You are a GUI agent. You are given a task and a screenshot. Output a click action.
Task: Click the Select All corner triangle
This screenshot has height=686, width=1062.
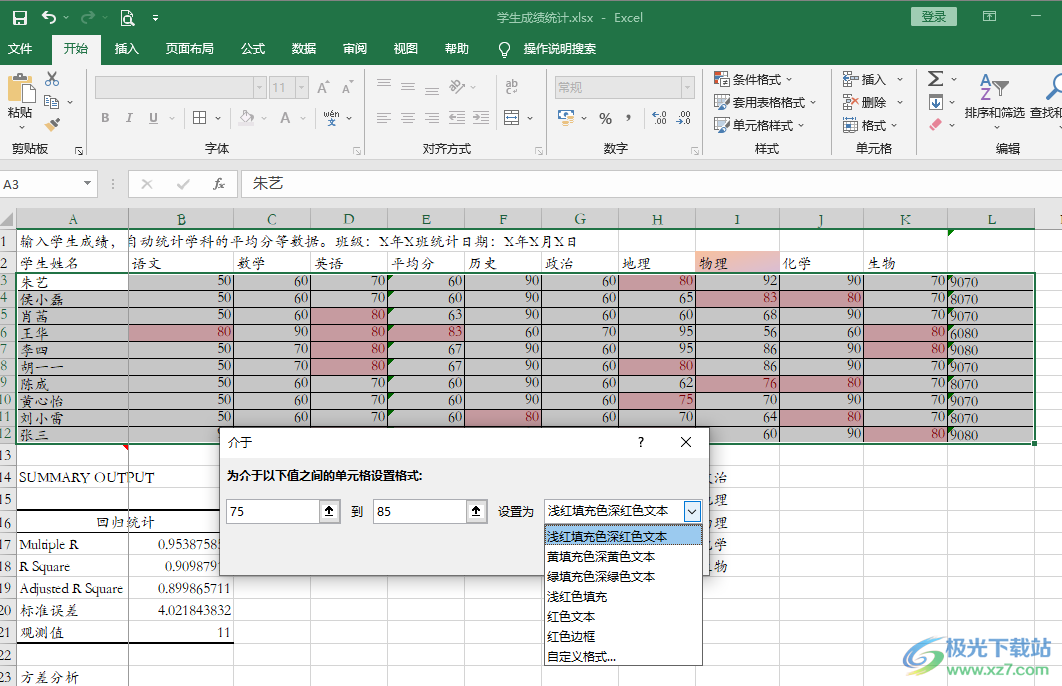[x=7, y=219]
